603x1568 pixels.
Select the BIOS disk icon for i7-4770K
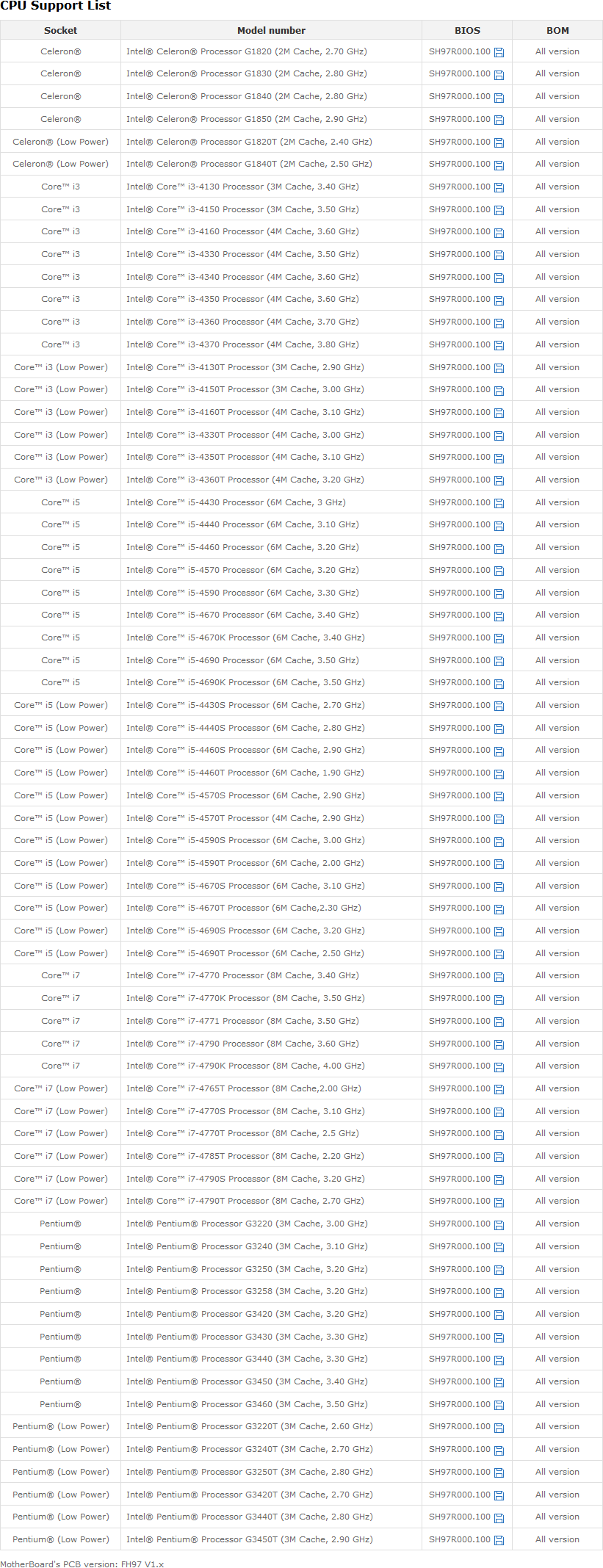(499, 999)
